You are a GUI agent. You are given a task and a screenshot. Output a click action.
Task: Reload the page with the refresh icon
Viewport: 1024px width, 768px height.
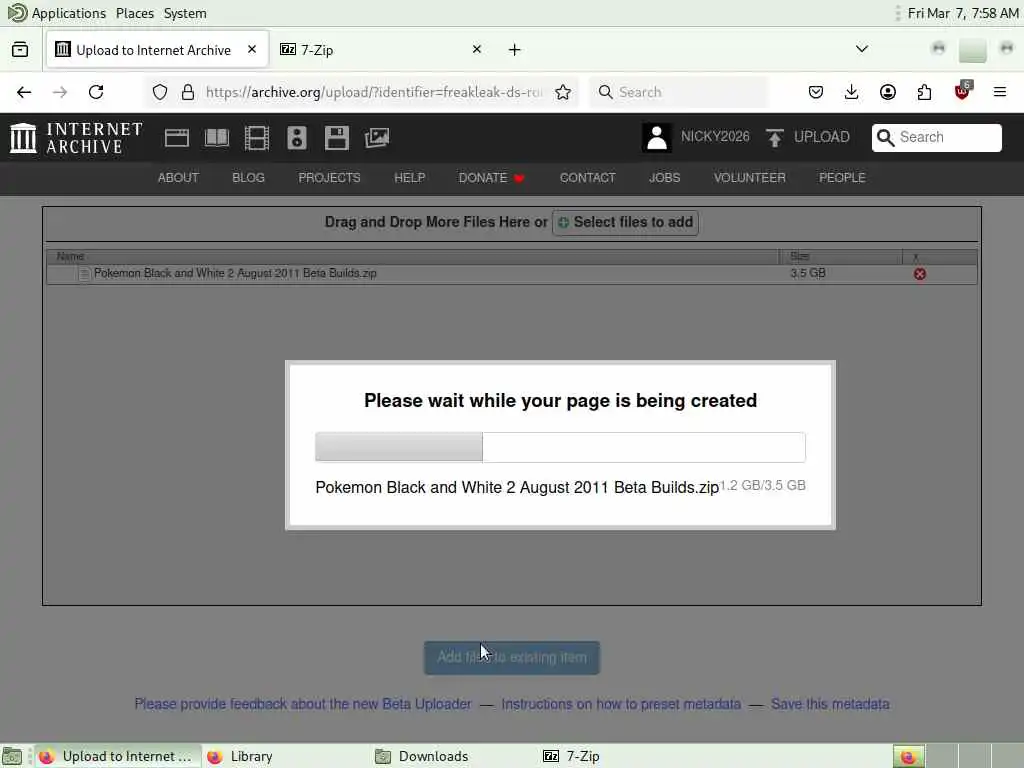96,92
